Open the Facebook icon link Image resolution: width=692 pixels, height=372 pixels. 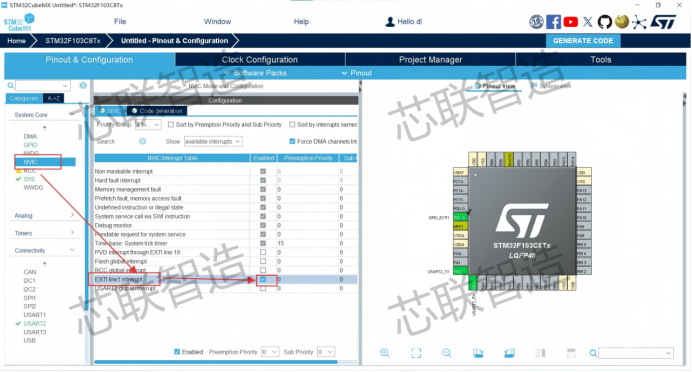553,22
